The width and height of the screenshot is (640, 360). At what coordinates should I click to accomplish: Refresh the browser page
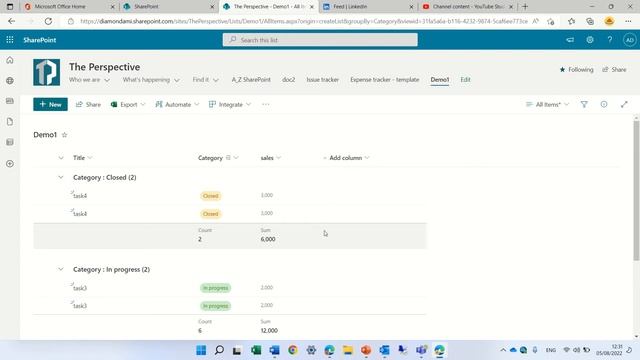pos(48,21)
